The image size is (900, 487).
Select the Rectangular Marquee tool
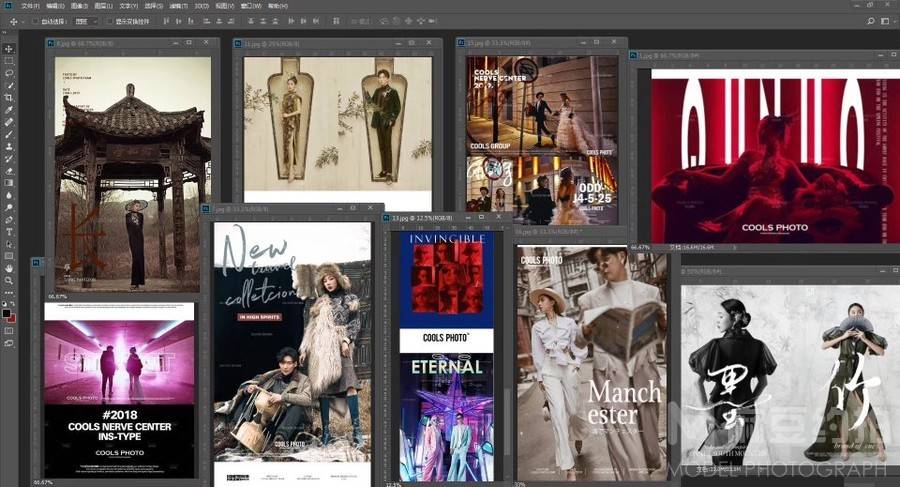(x=9, y=61)
